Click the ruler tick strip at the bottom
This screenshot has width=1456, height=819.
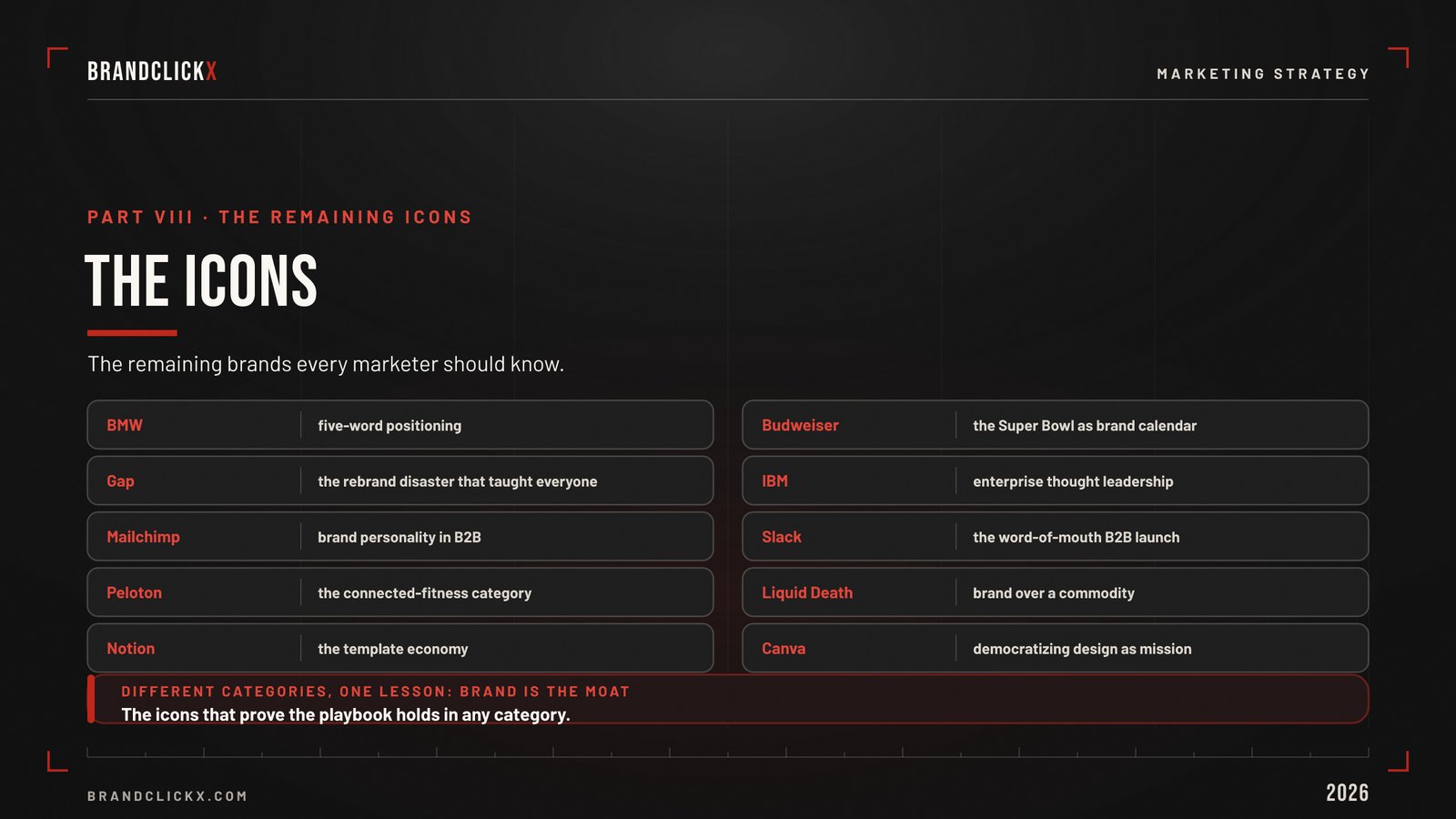[x=728, y=753]
